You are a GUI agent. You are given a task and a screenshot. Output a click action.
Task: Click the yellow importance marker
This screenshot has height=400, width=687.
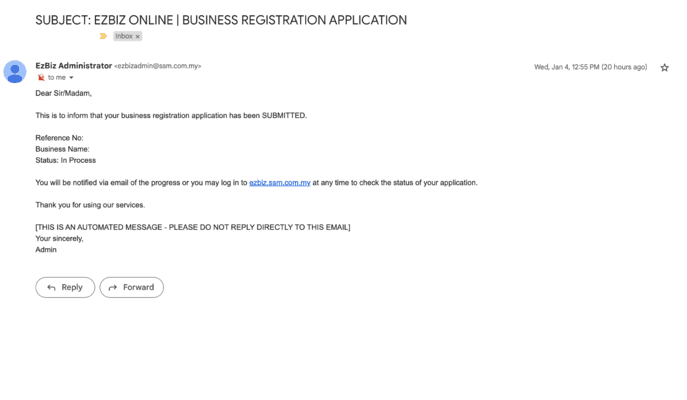[x=103, y=36]
